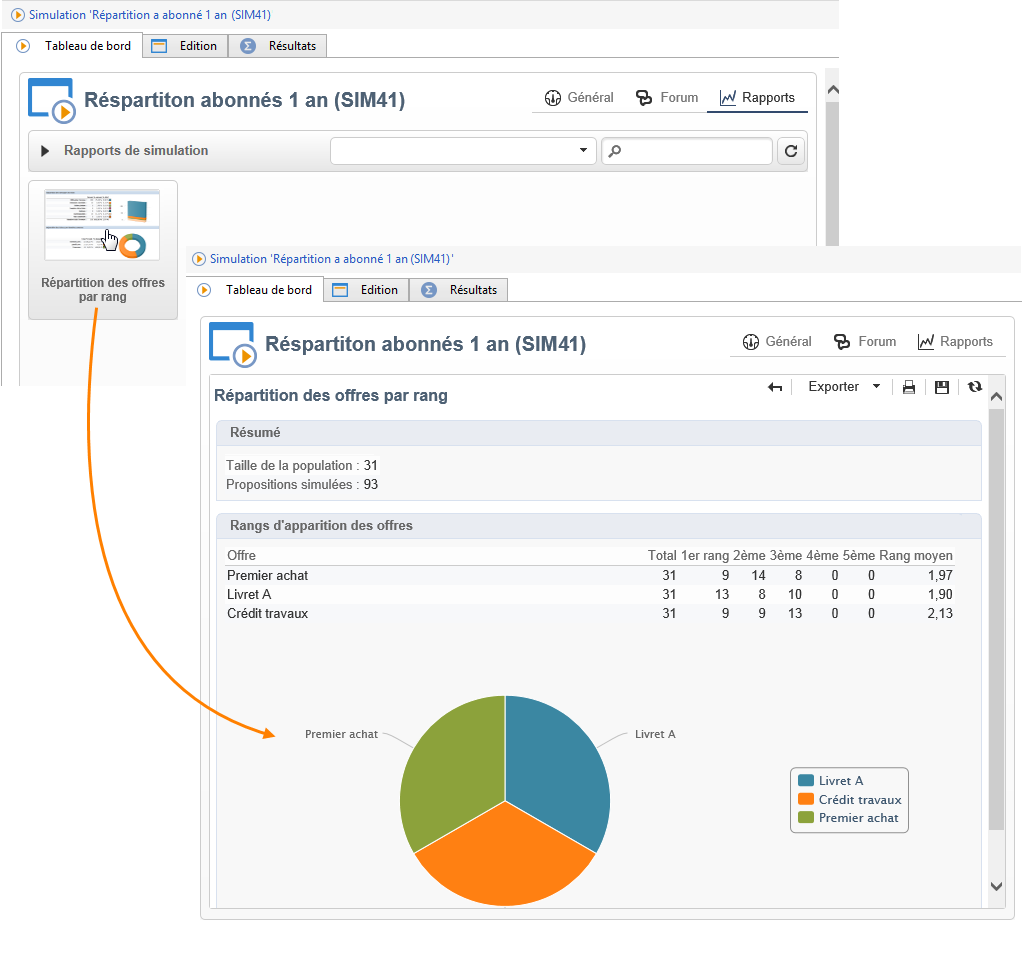
Task: Click the front window title play icon
Action: point(199,259)
